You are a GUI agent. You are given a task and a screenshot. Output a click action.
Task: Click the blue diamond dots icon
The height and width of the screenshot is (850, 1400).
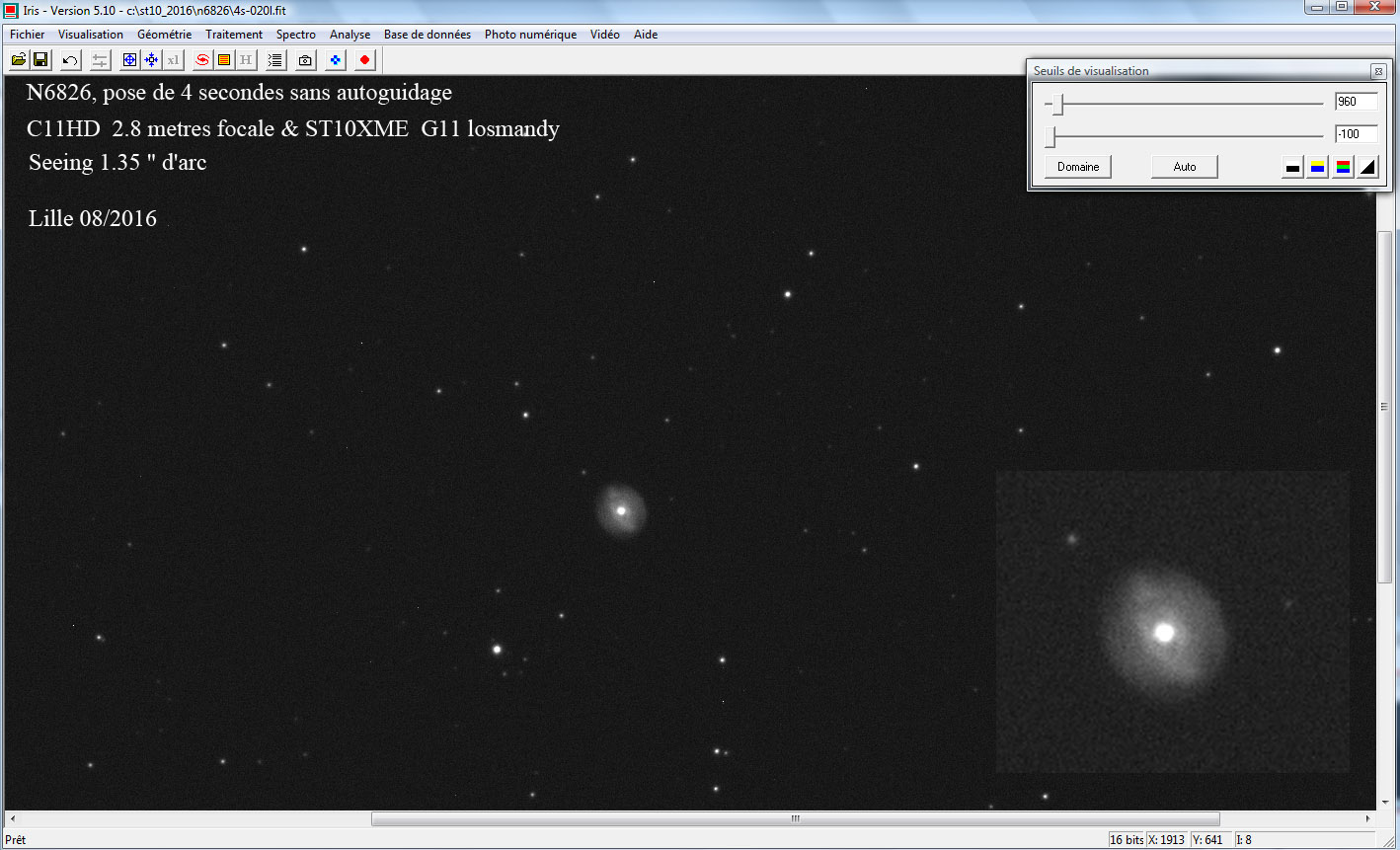(336, 60)
